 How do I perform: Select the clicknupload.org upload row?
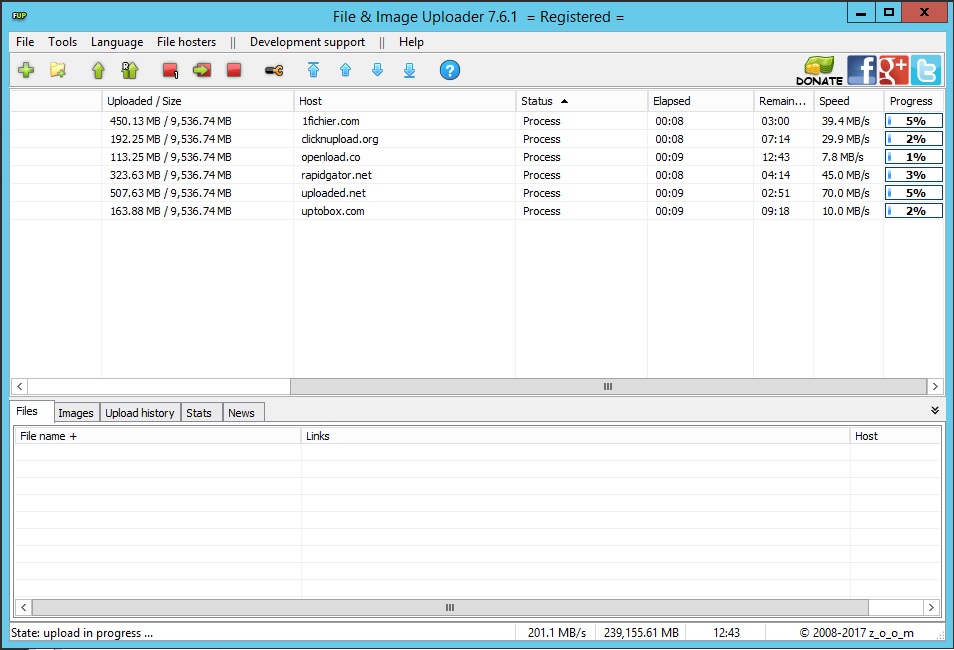(477, 139)
